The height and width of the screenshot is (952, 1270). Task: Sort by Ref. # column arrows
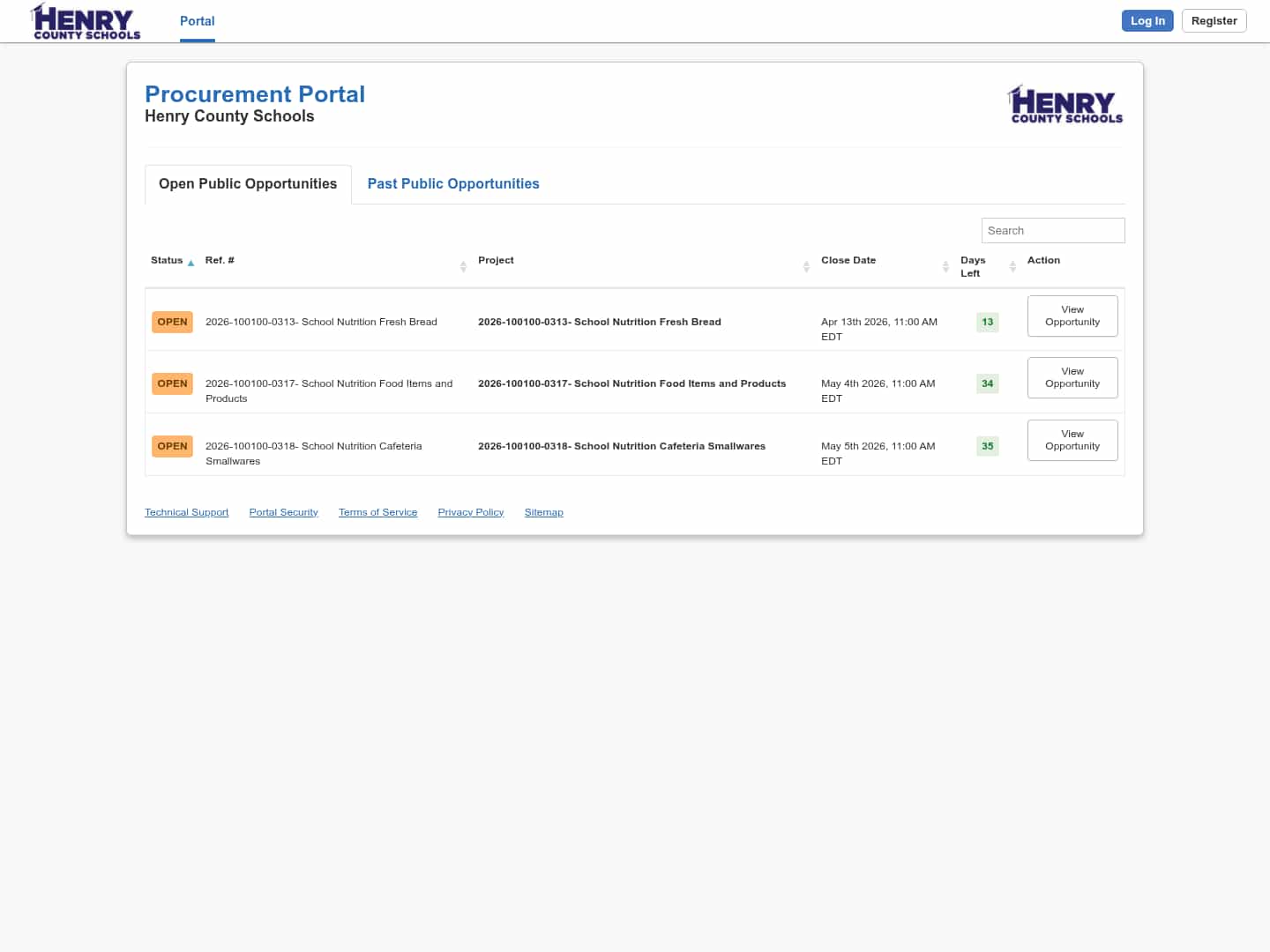click(463, 266)
